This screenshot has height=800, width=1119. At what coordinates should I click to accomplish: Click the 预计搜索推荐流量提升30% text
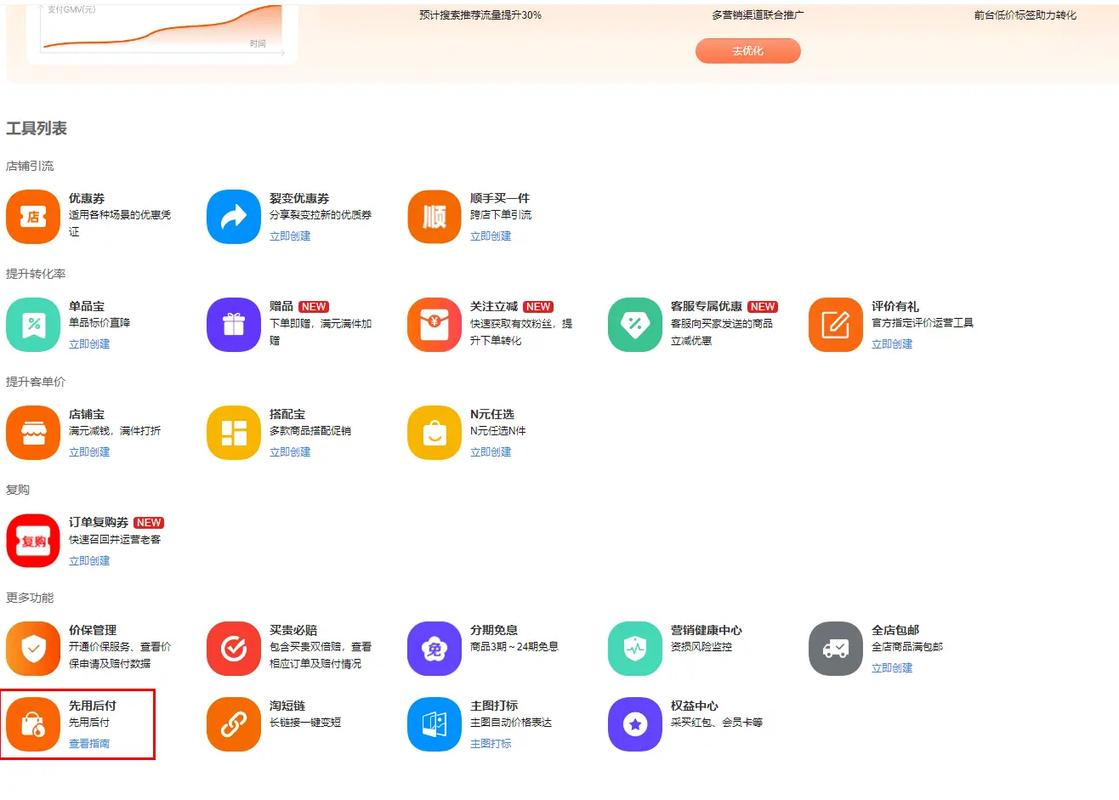pos(480,15)
